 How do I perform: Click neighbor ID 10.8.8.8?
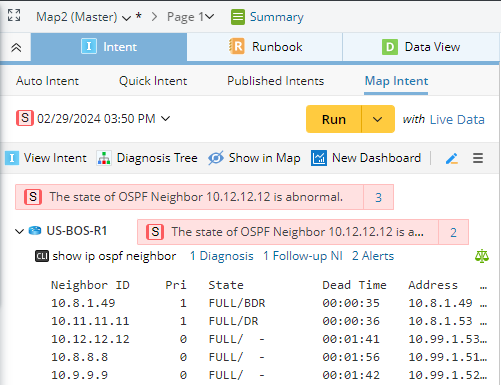point(79,357)
